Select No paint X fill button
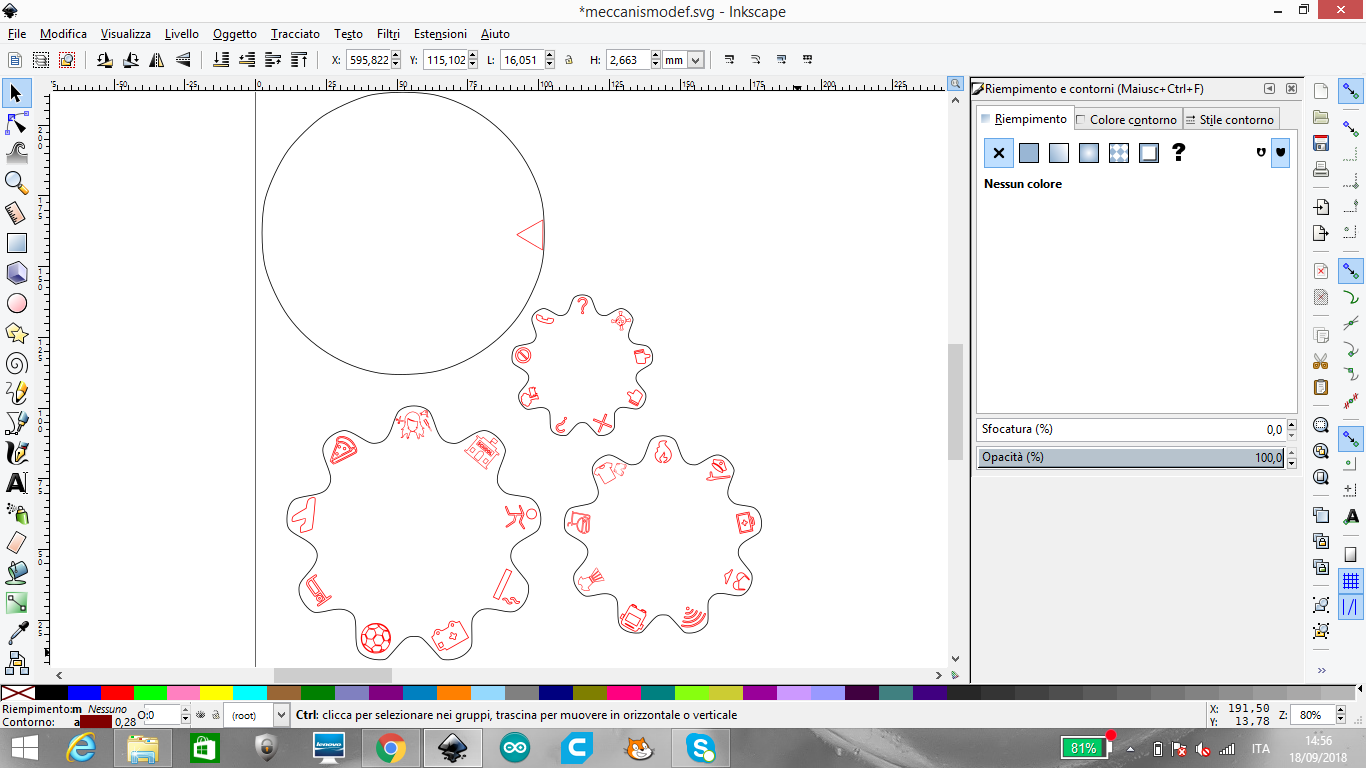Screen dimensions: 1366x768 tap(999, 153)
